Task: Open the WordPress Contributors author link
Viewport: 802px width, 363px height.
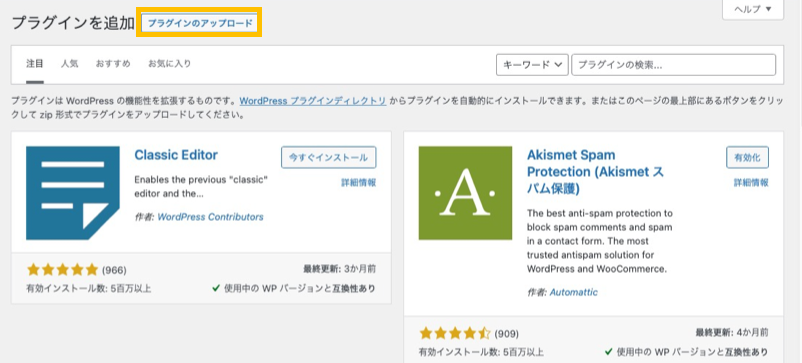Action: [x=210, y=217]
